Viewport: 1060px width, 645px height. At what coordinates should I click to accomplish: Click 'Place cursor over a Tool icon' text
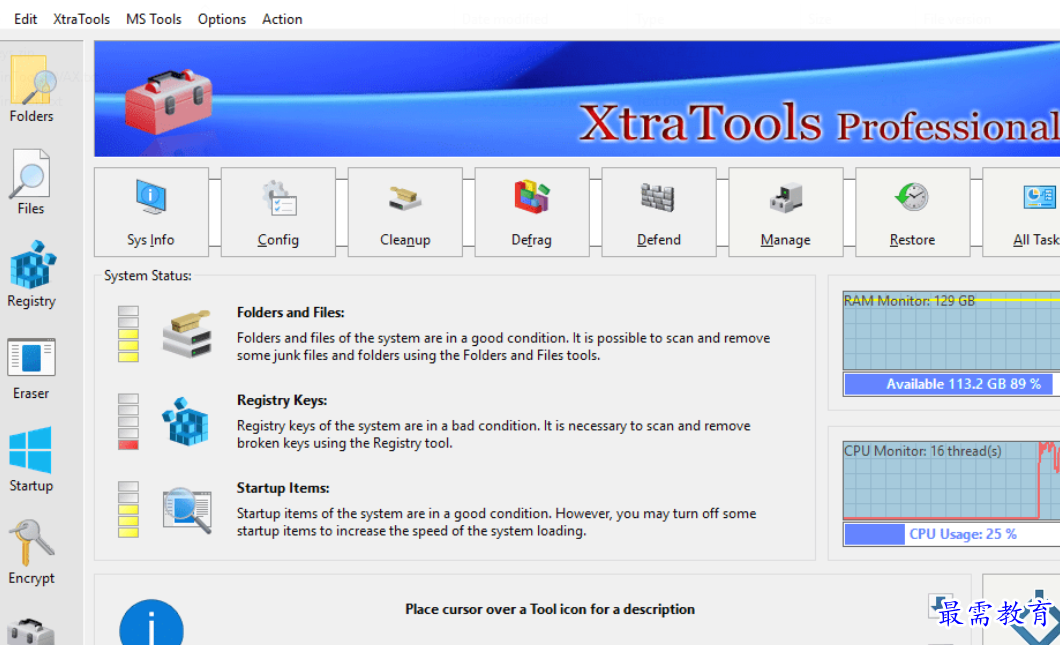550,609
